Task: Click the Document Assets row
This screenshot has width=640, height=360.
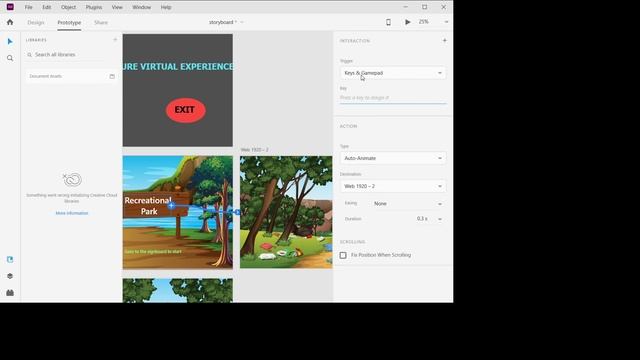Action: 71,76
